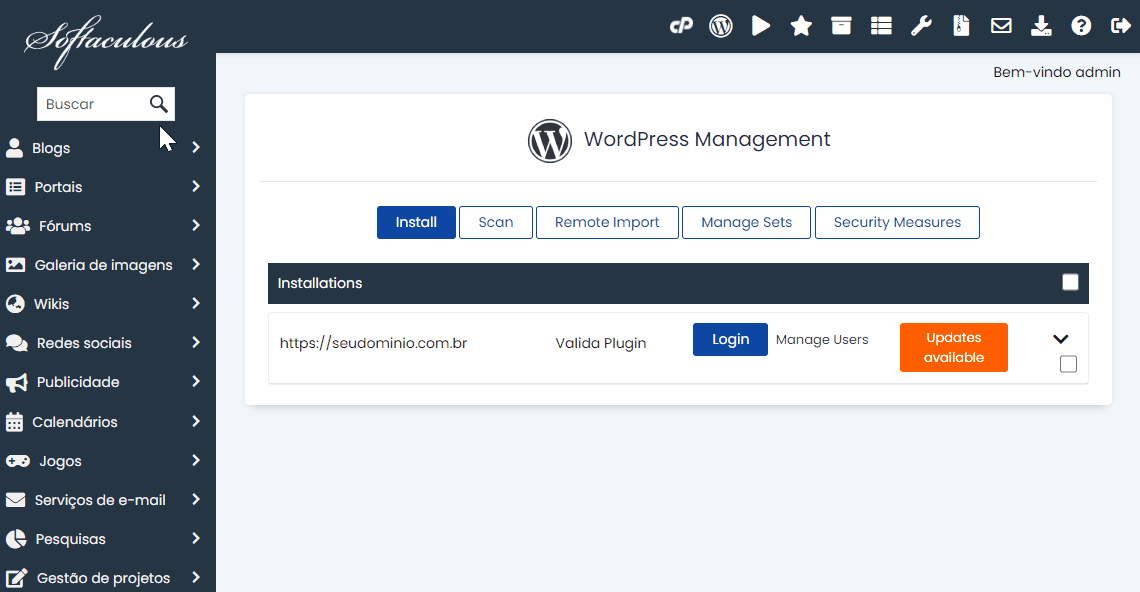Click the Softaculous logo

click(105, 41)
